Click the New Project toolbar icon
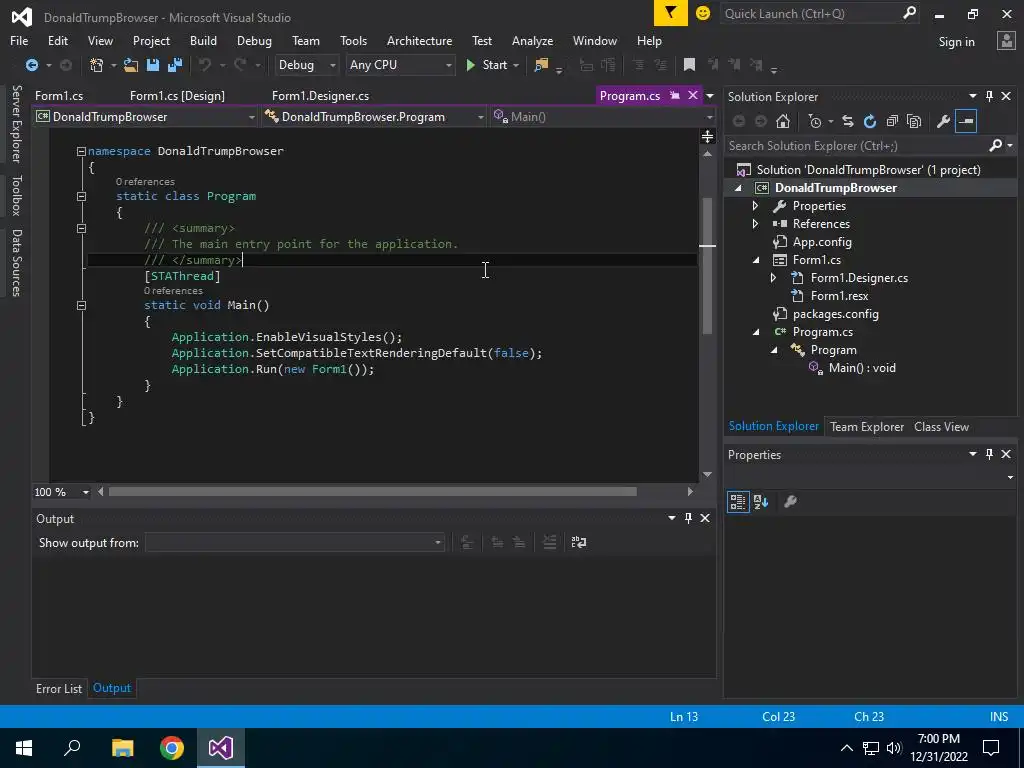The image size is (1024, 768). pyautogui.click(x=97, y=65)
